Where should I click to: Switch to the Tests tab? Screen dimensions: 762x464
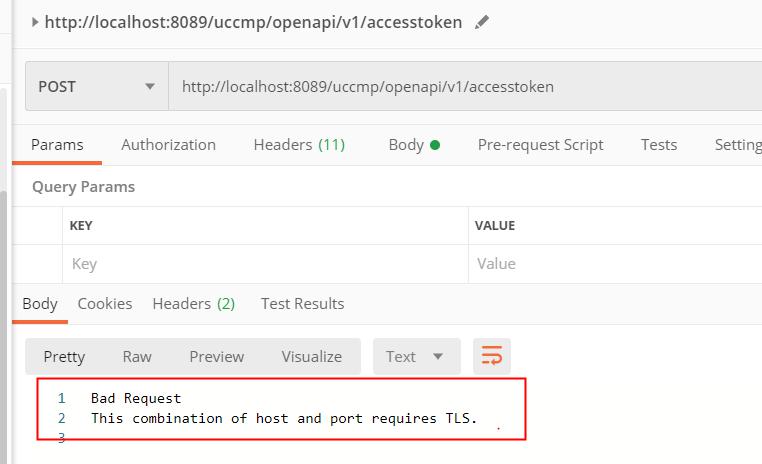click(658, 145)
